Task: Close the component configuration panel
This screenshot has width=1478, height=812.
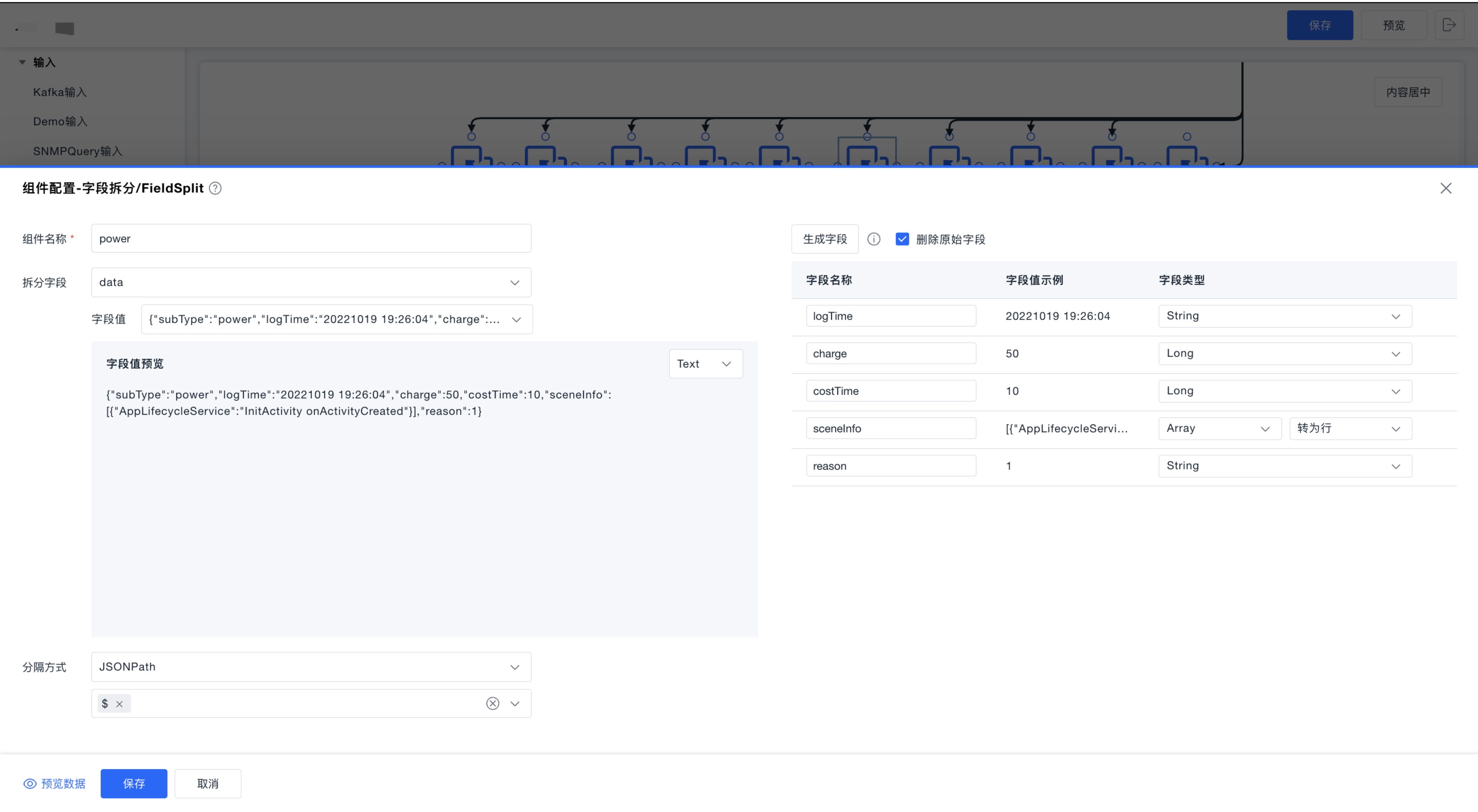Action: [1445, 188]
